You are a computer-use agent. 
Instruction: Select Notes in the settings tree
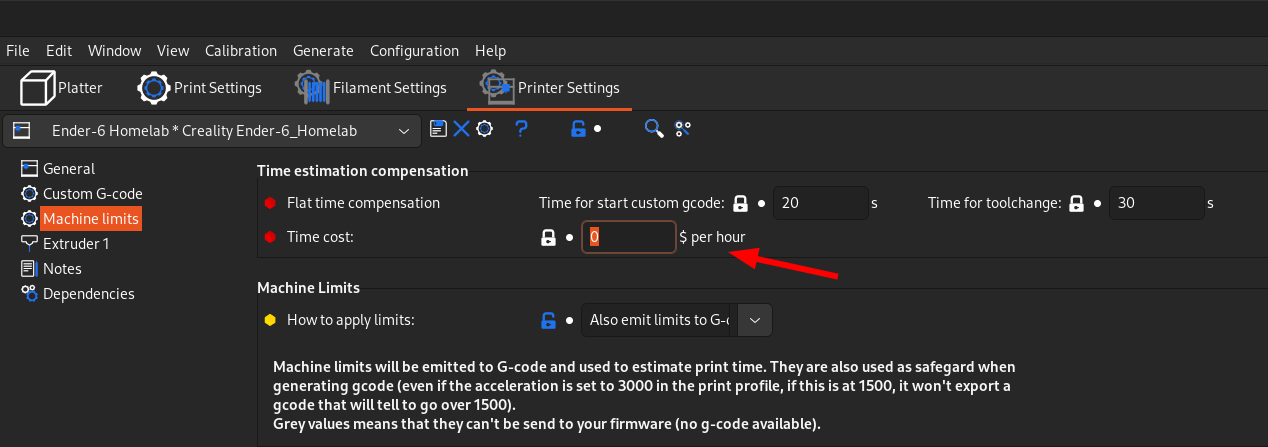tap(62, 268)
